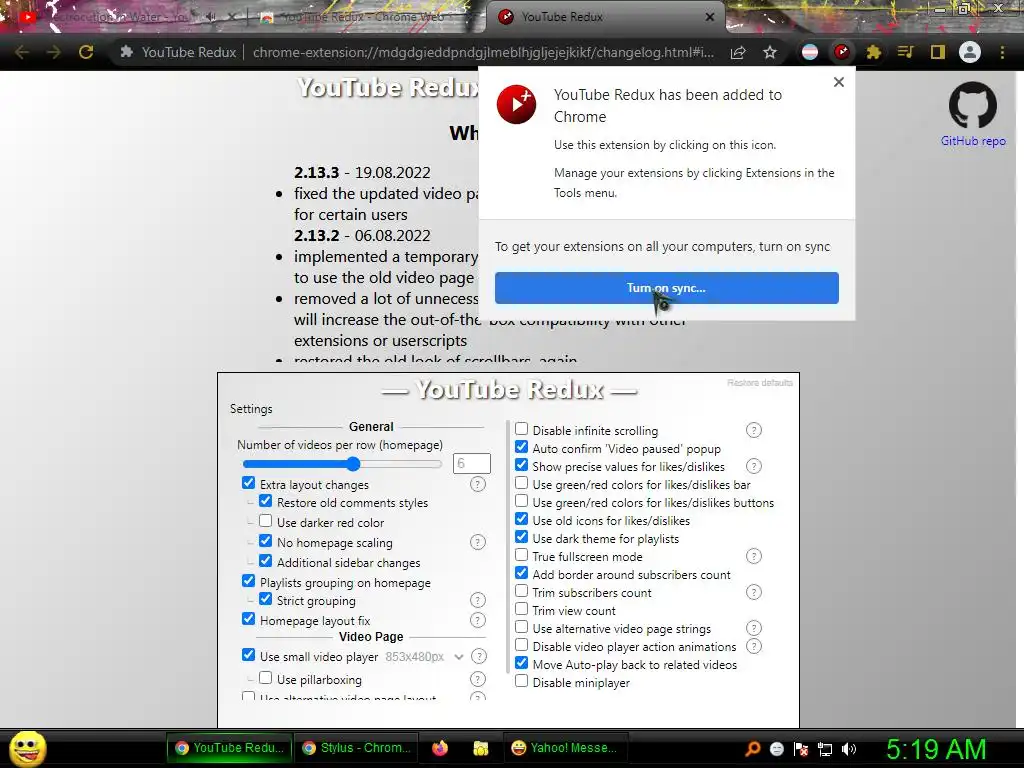Open the GitHub repo link
1024x768 pixels.
(972, 141)
